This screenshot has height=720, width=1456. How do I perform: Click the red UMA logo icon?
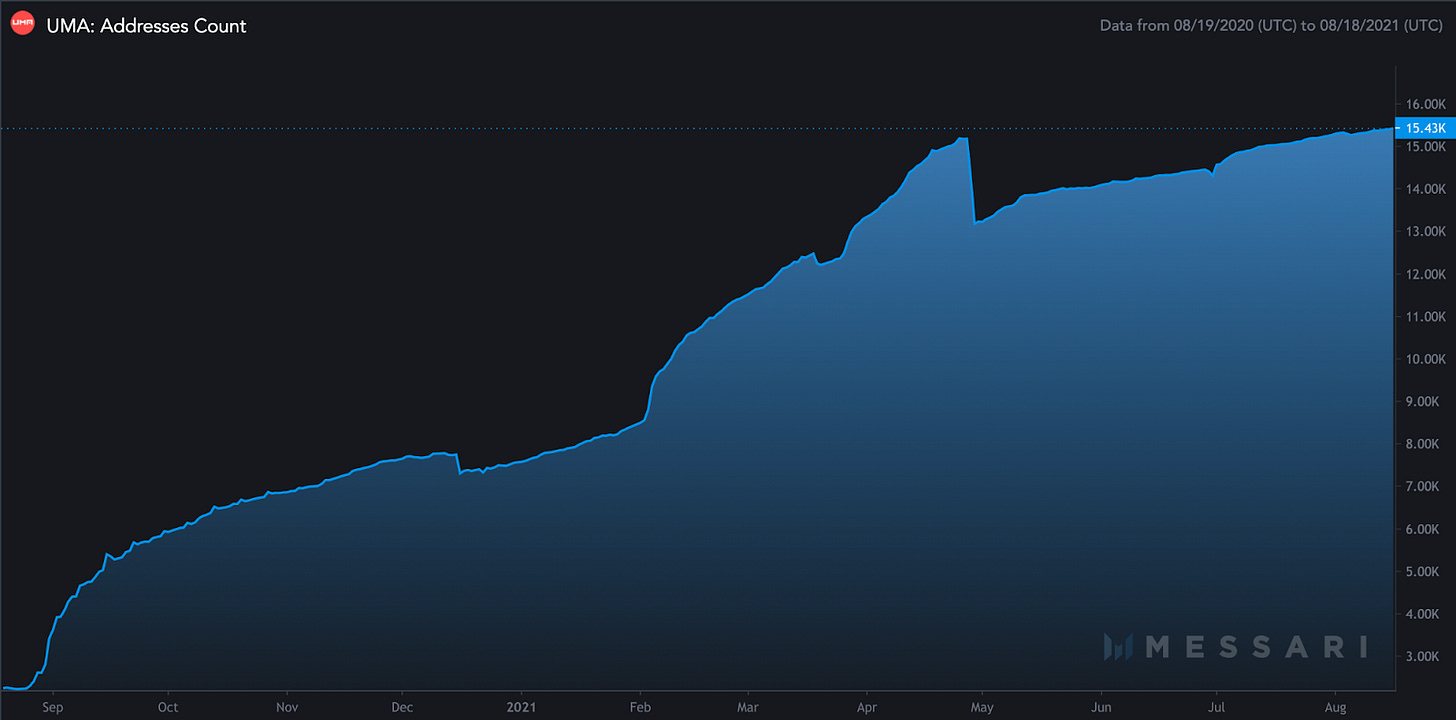22,25
